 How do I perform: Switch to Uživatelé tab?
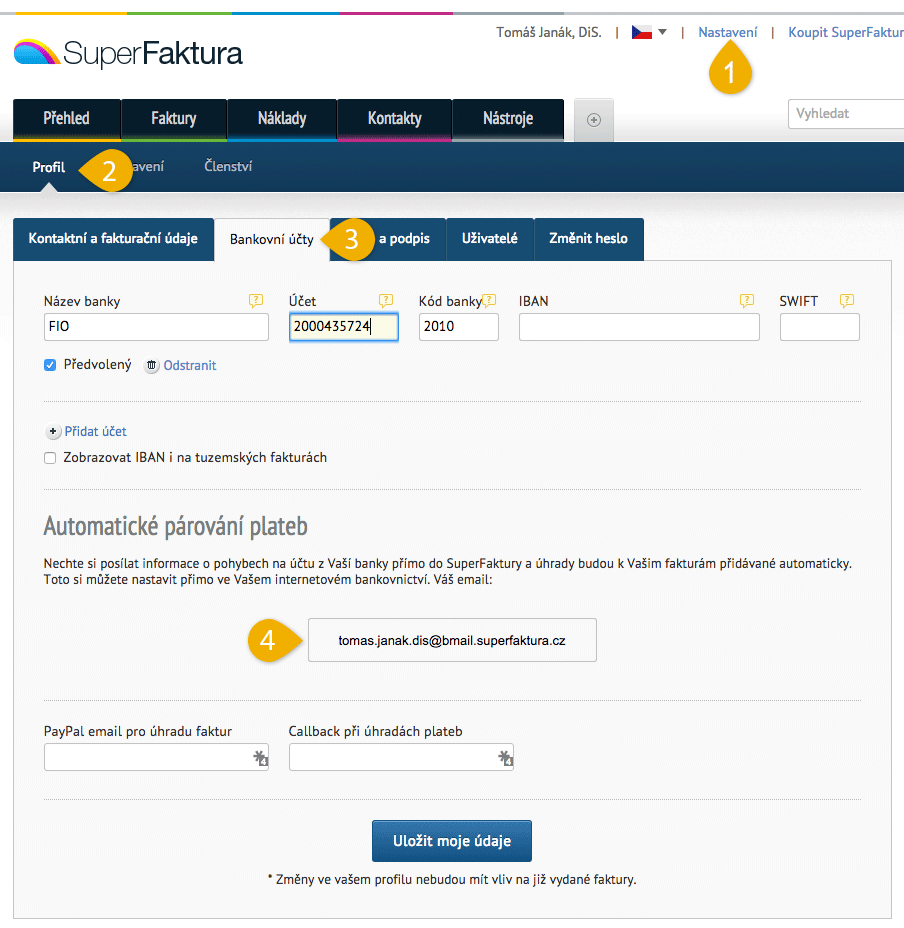click(490, 239)
